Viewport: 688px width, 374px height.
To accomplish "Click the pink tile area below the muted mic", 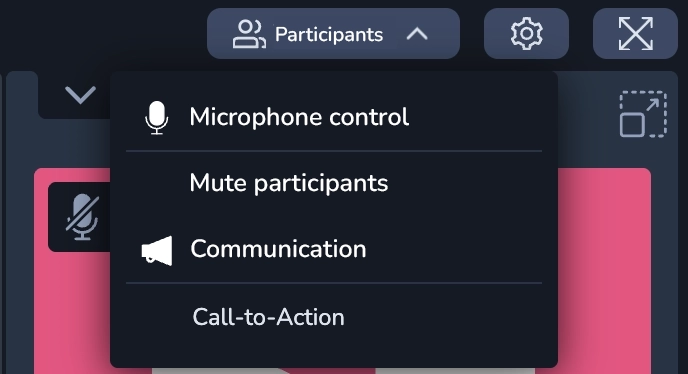I will pos(72,313).
